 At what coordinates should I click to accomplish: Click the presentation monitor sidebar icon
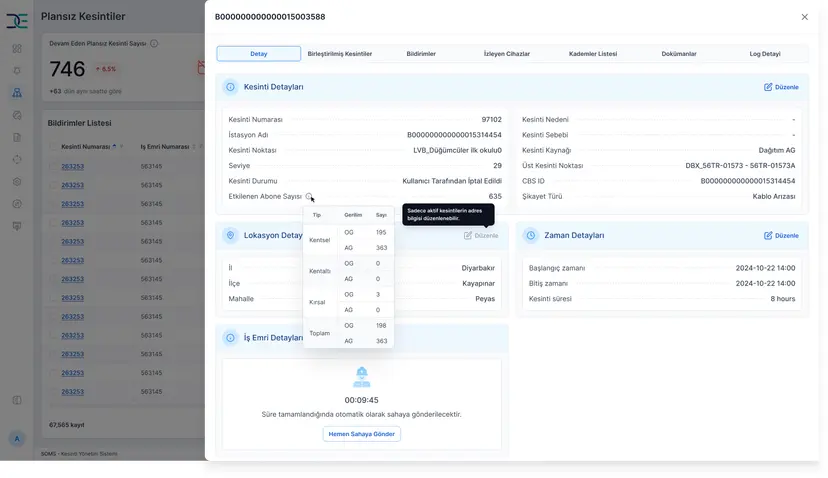[x=17, y=226]
